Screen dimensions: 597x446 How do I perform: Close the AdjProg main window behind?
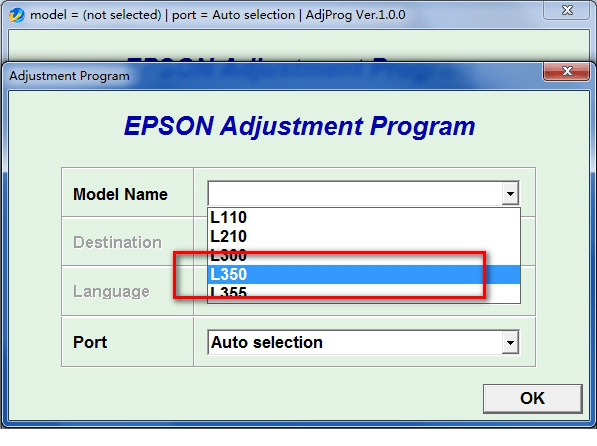tap(567, 10)
